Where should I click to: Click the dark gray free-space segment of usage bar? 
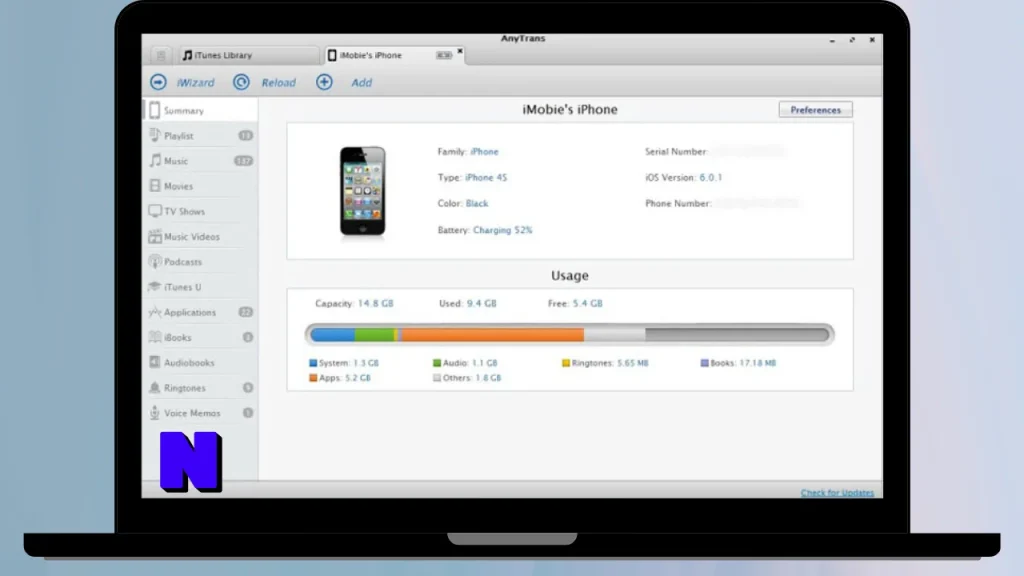737,335
